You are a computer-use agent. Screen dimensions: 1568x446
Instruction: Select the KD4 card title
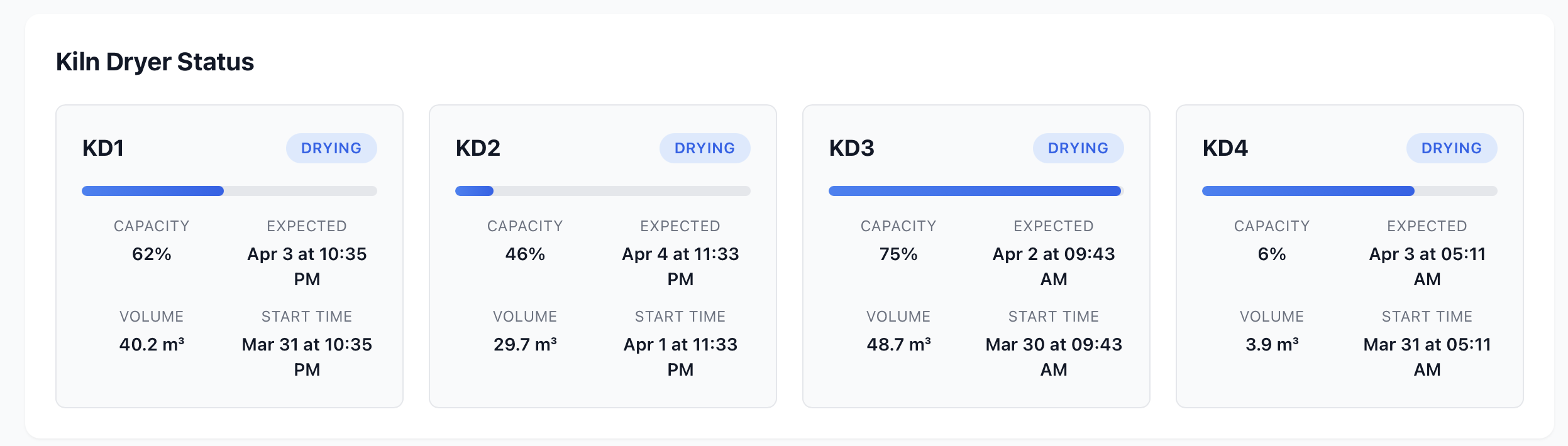1225,148
